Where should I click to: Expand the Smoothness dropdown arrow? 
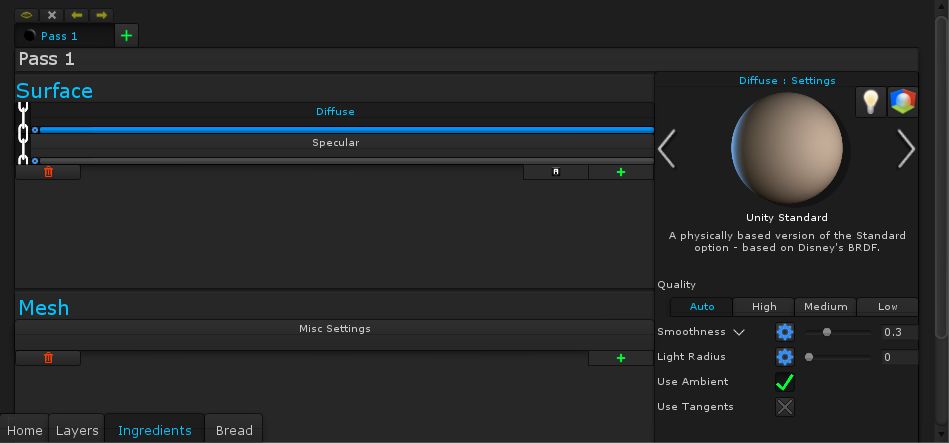(x=739, y=332)
